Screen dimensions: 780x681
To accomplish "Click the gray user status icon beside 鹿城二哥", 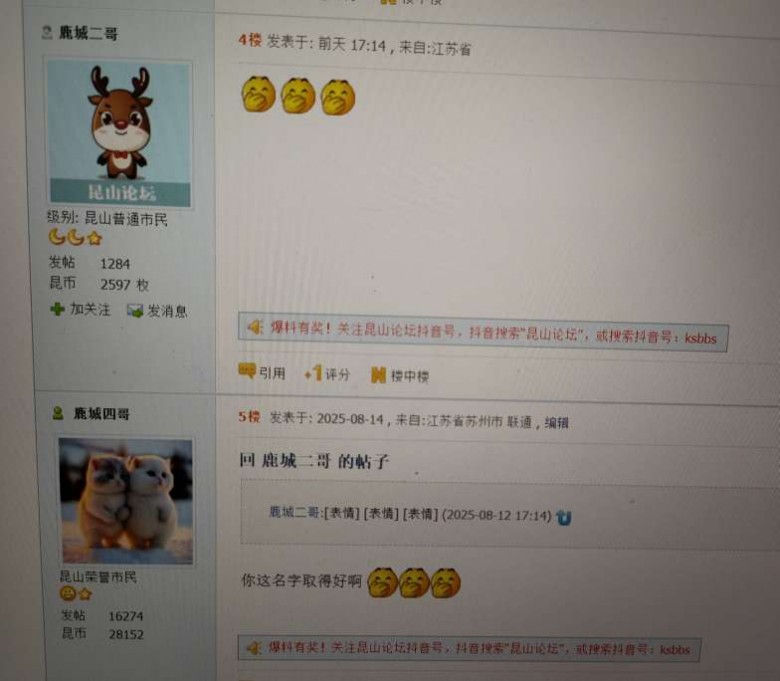I will [x=47, y=32].
